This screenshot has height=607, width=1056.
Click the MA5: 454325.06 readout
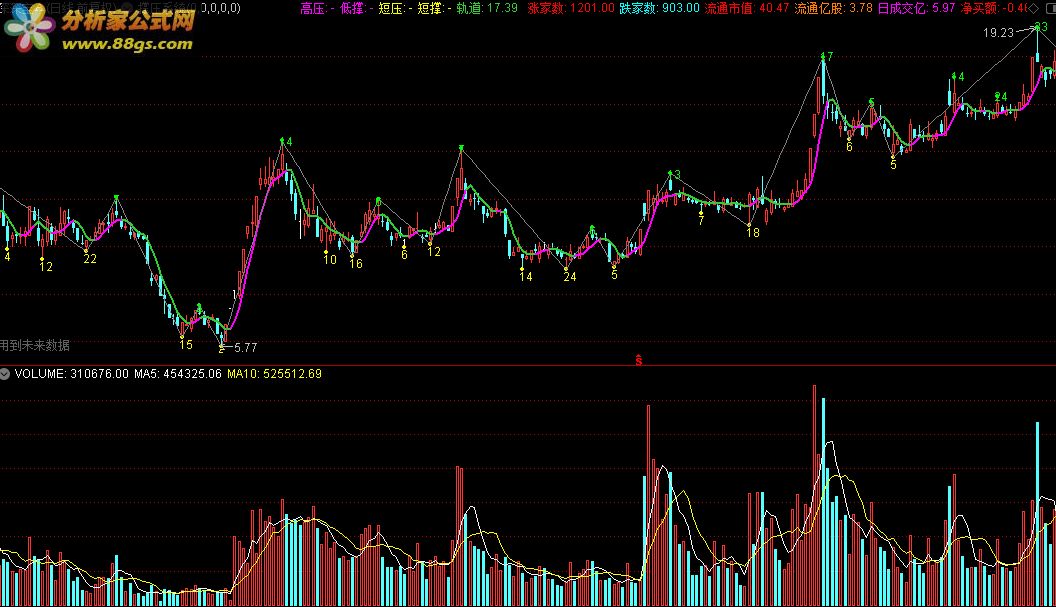click(178, 374)
